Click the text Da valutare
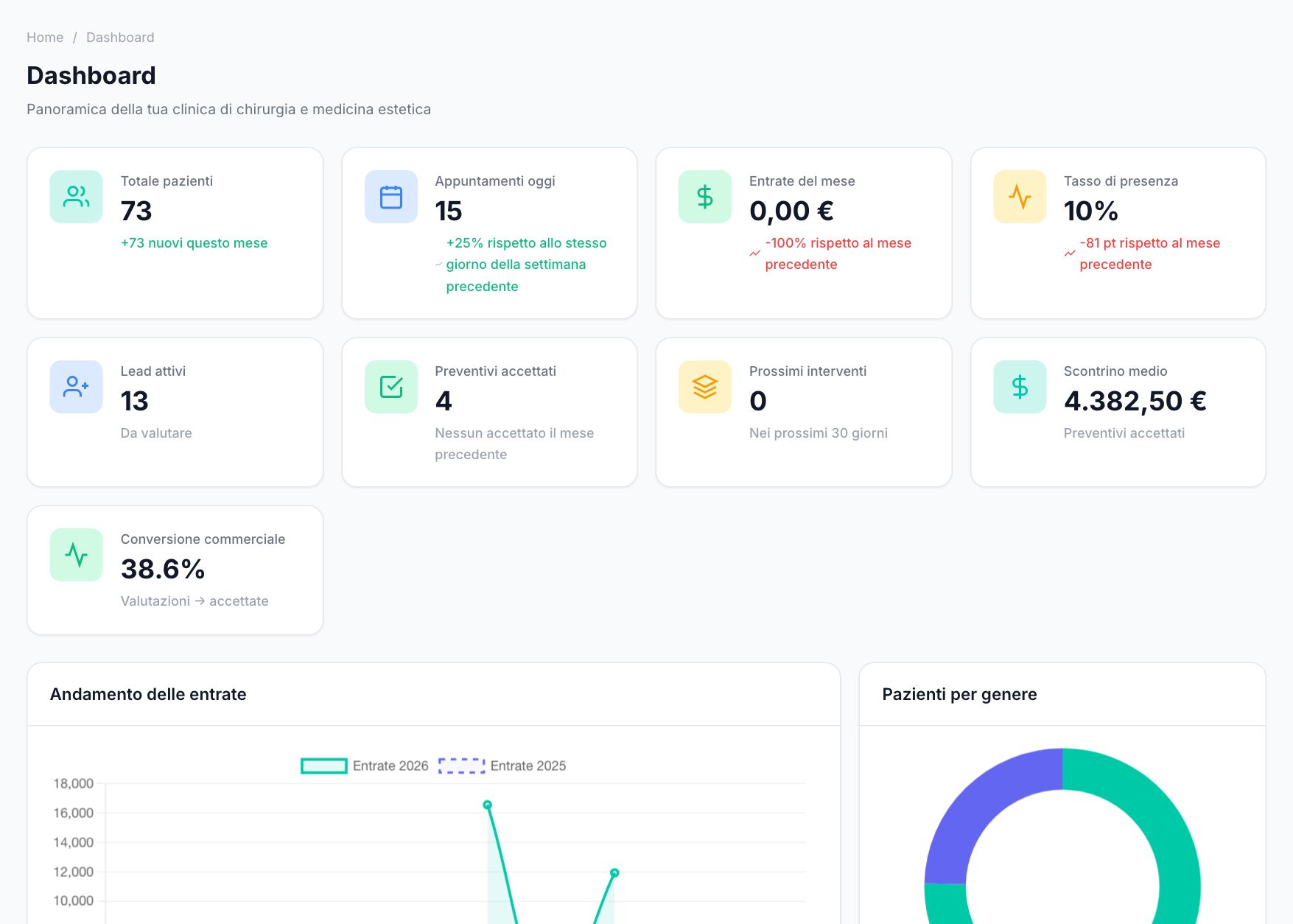 tap(156, 433)
